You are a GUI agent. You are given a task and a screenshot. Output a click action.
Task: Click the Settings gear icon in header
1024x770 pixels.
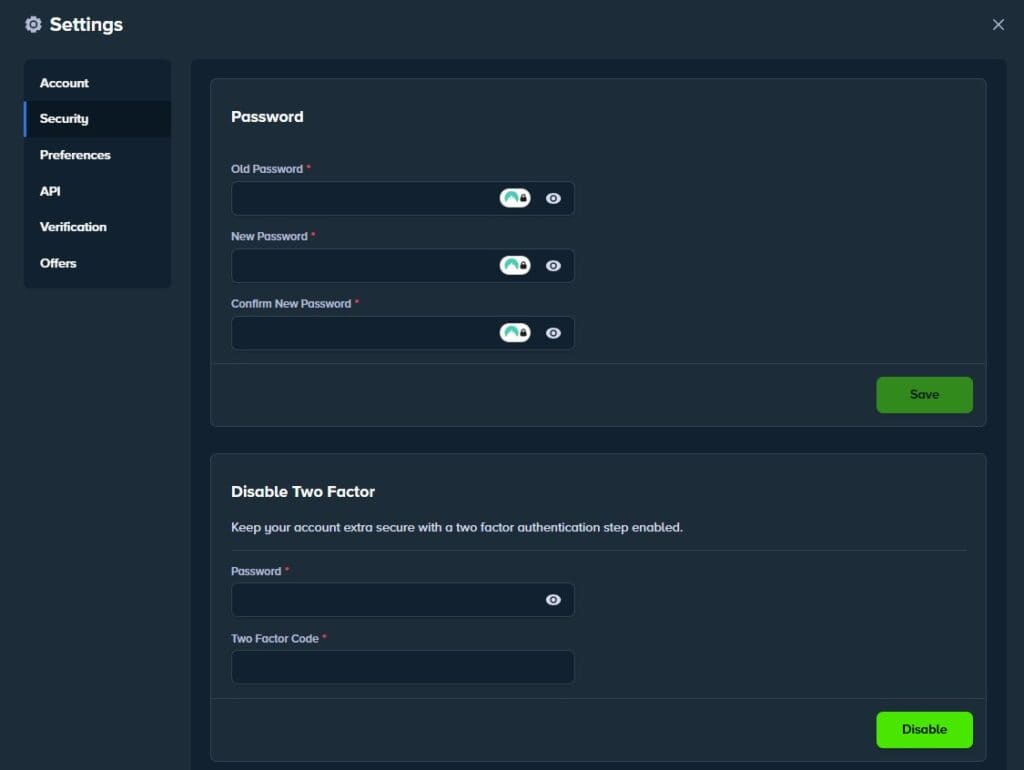coord(33,24)
